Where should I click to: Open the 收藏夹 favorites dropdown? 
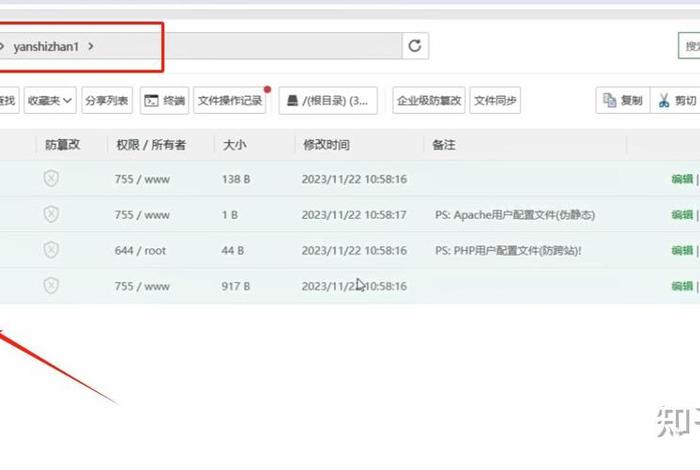point(50,100)
